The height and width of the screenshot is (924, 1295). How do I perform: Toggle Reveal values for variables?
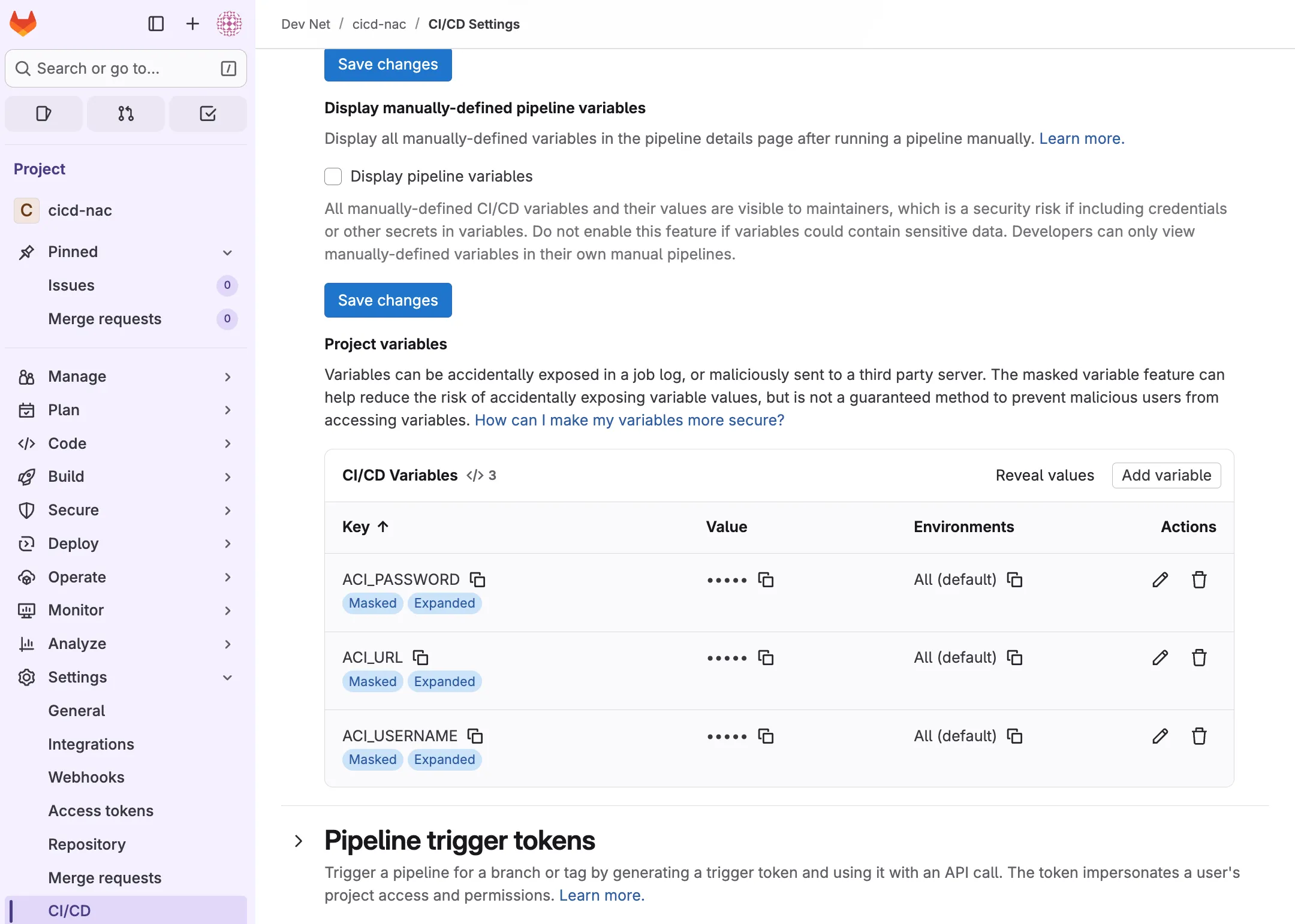click(x=1044, y=475)
